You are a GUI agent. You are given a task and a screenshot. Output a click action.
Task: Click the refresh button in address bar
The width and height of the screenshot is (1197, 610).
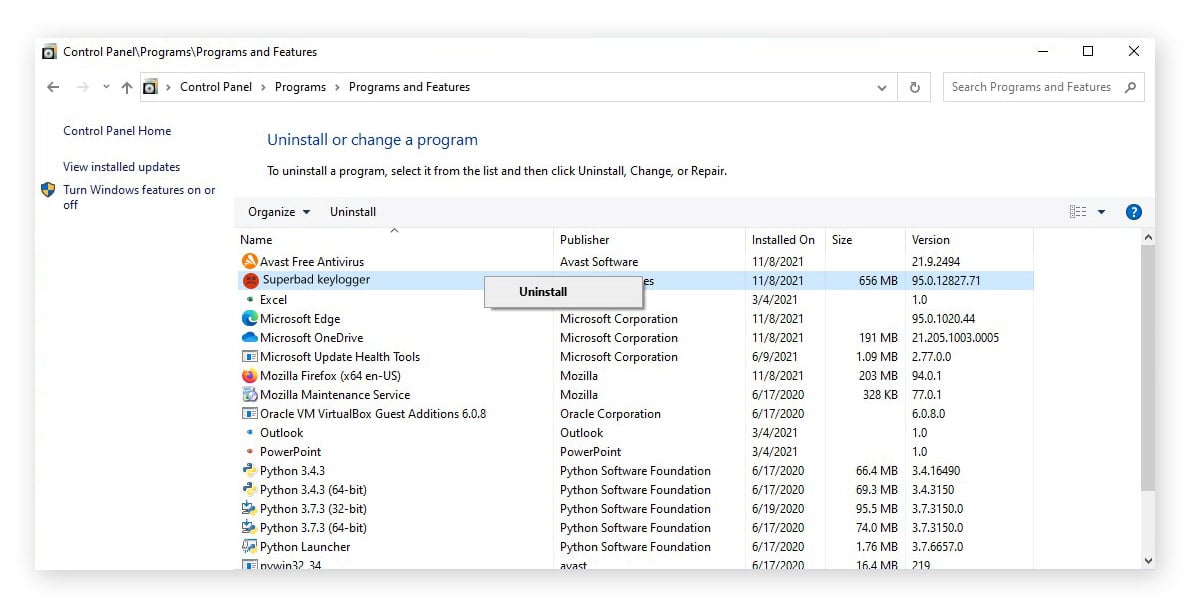click(x=915, y=87)
